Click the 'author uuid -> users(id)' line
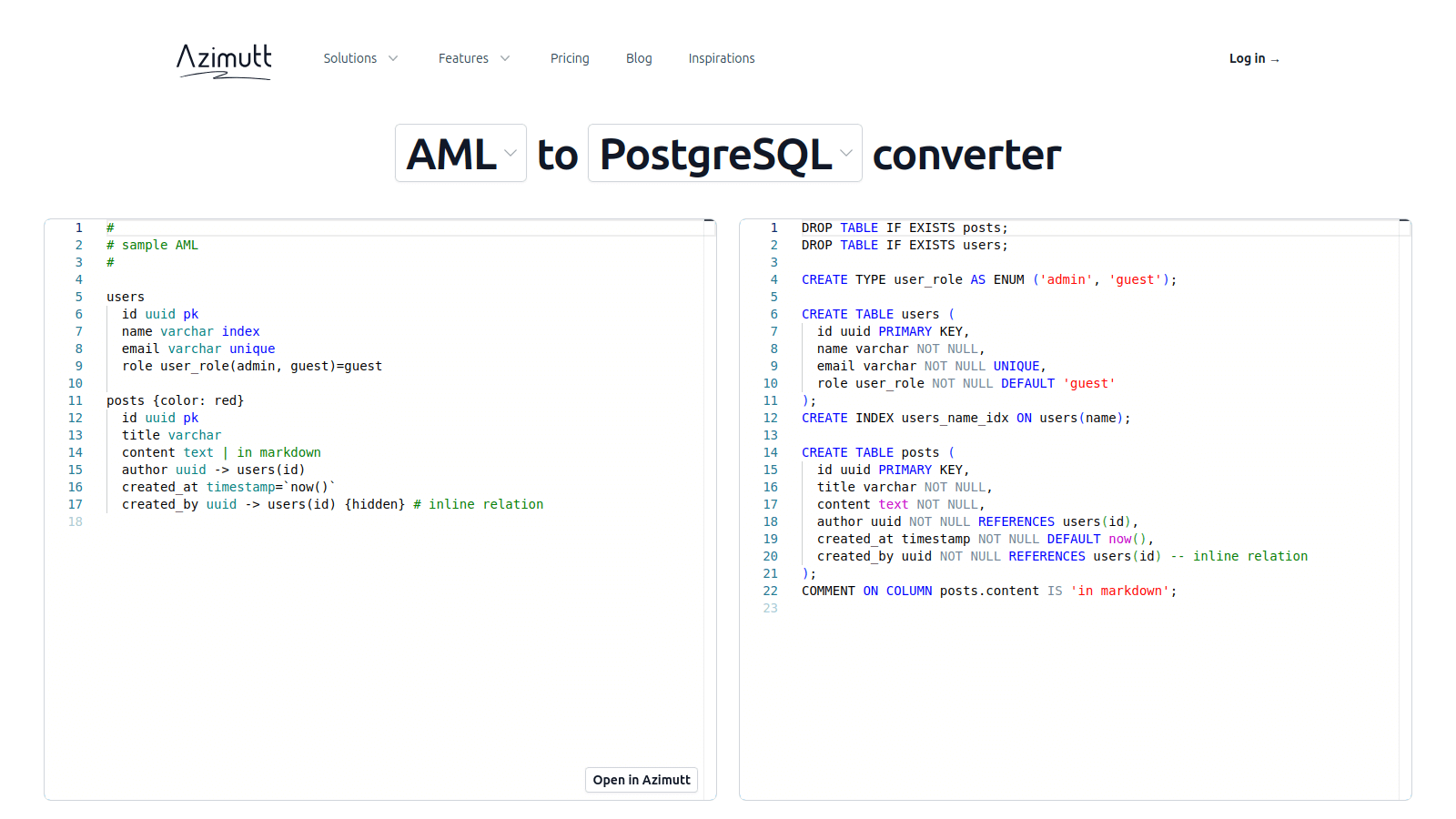This screenshot has height=819, width=1456. 214,470
